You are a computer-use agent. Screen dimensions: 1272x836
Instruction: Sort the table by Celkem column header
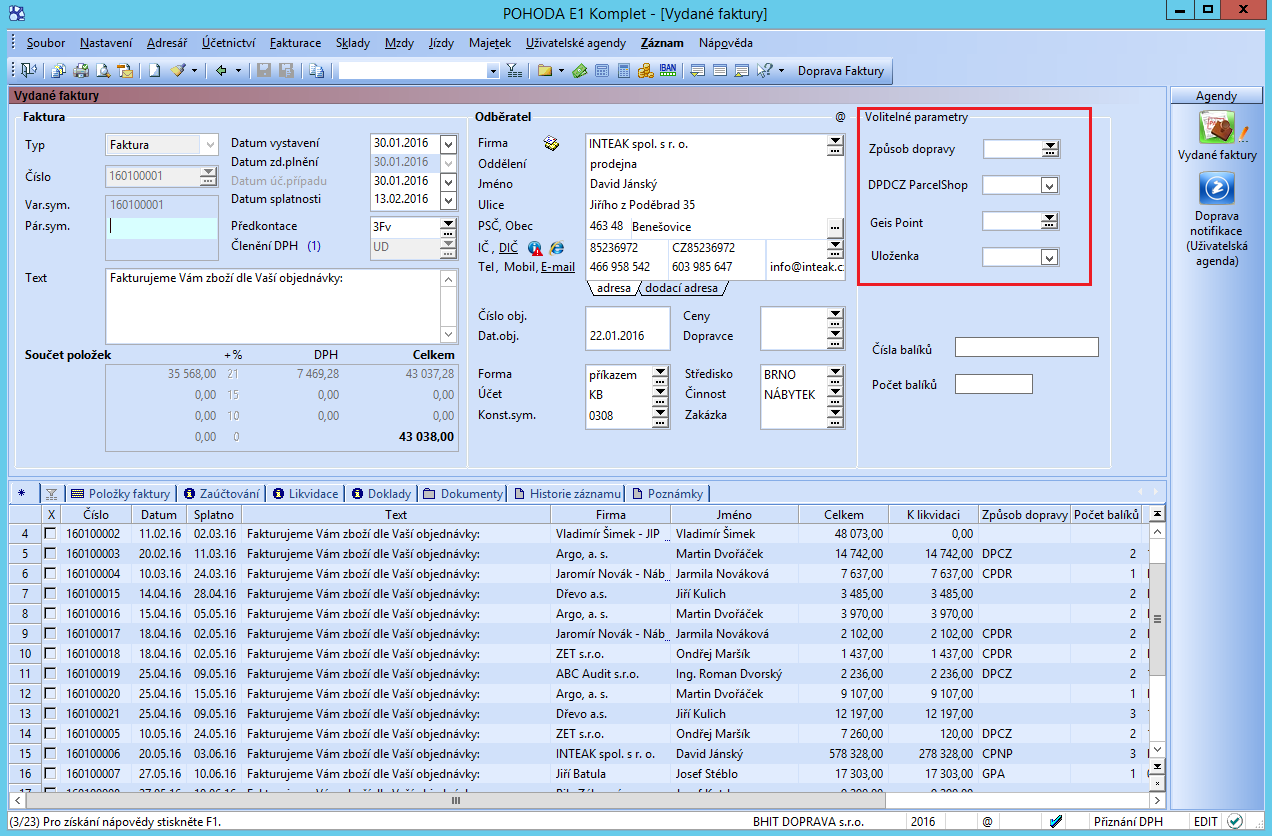tap(844, 514)
